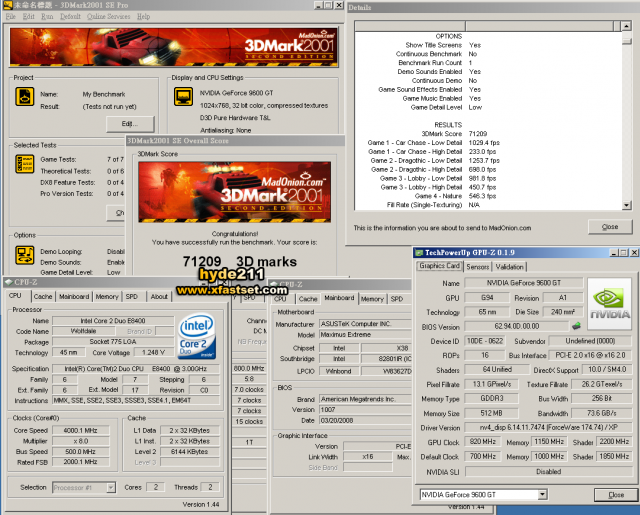Click the GPU-Z title bar icon

coord(419,253)
